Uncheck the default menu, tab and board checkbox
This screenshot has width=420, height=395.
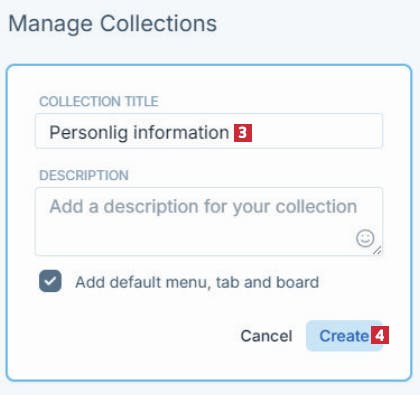(x=50, y=281)
